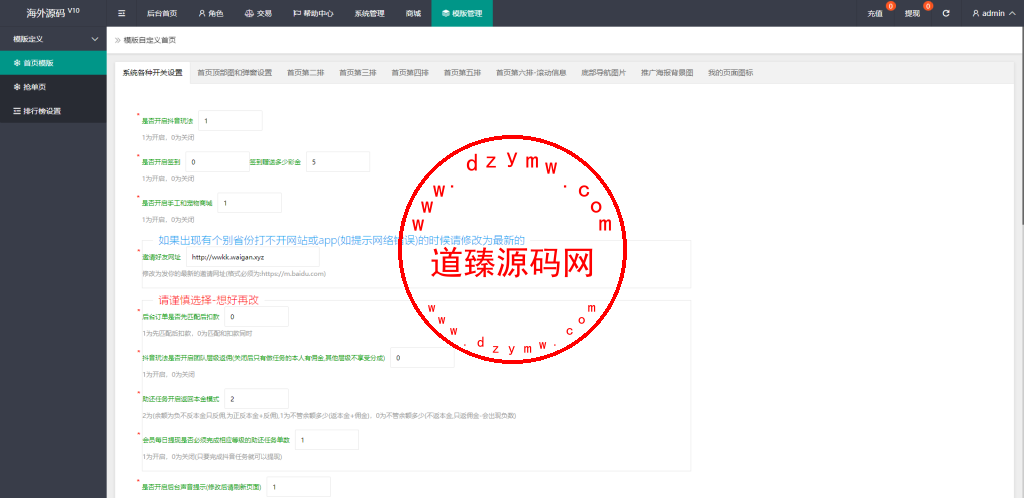Click the 抢单页 sidebar snowflake icon
Viewport: 1024px width, 498px height.
coord(17,87)
